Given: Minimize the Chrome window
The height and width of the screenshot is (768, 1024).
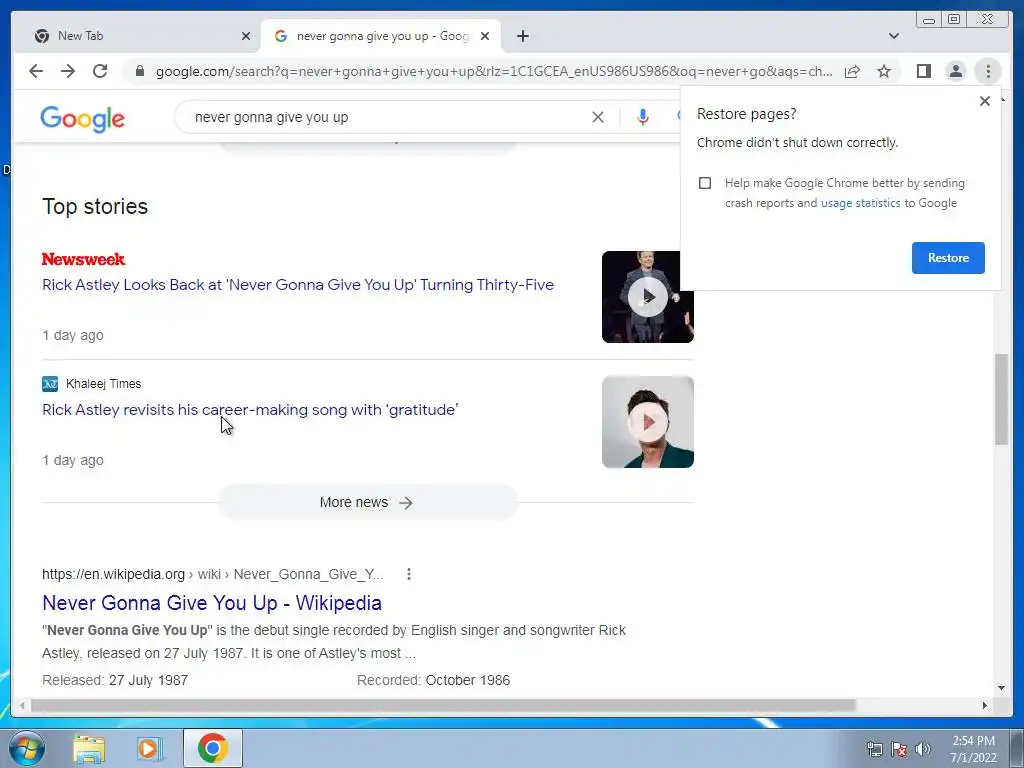Looking at the screenshot, I should 929,20.
